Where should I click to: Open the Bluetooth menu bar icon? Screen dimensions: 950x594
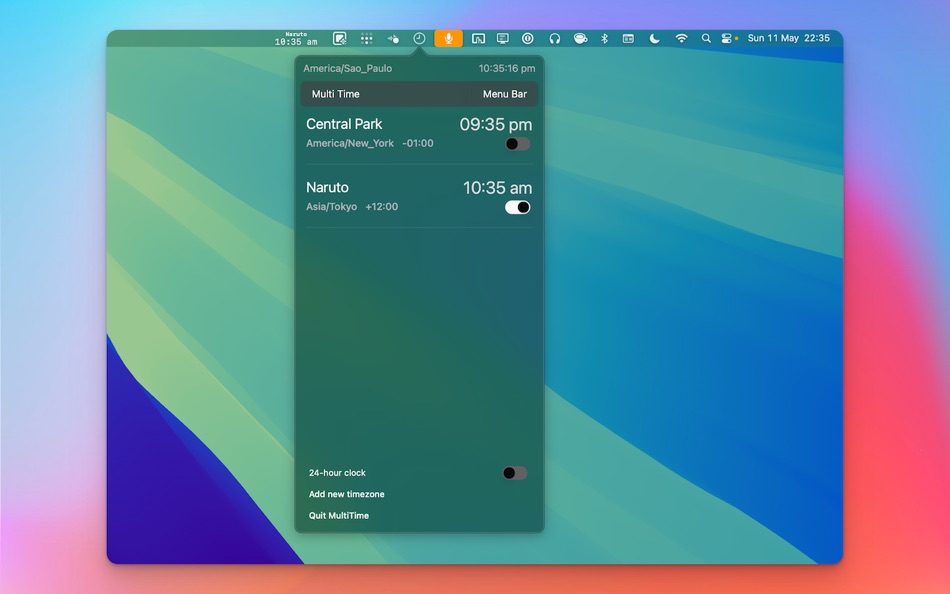tap(604, 38)
